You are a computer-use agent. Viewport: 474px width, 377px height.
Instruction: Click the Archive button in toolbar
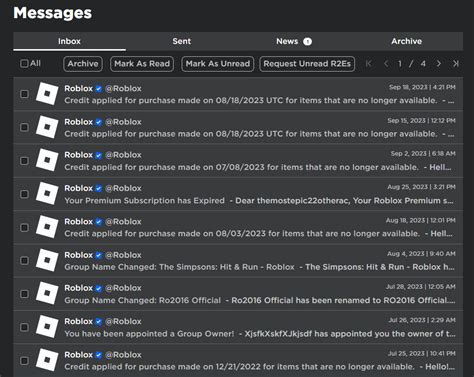pos(83,64)
